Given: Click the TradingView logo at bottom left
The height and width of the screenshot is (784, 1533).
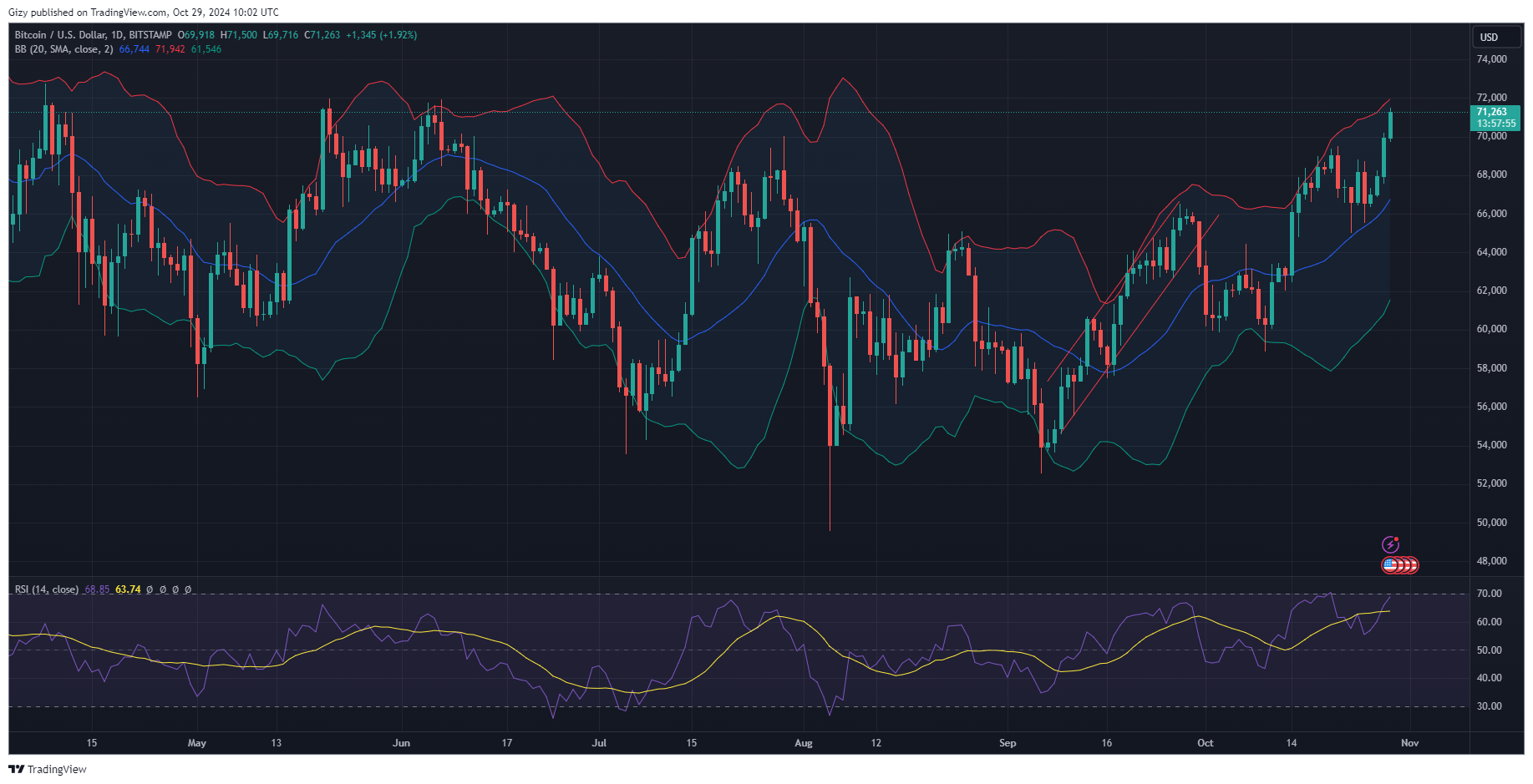Looking at the screenshot, I should (48, 769).
